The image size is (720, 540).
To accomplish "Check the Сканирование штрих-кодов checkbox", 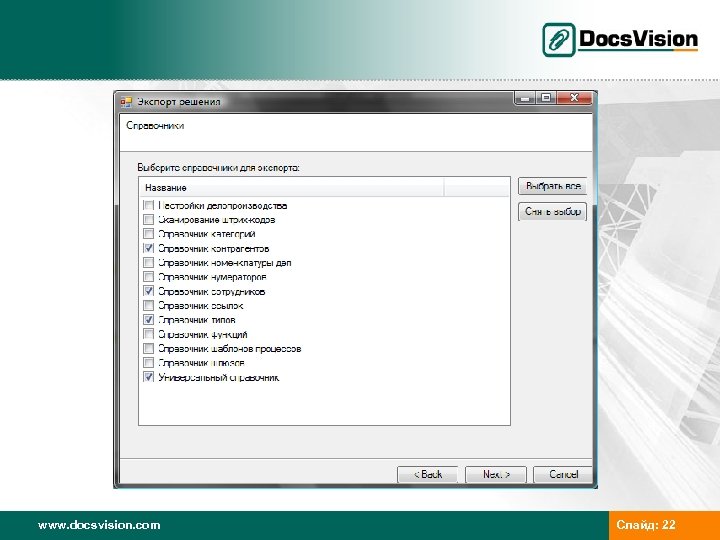I will (x=148, y=219).
